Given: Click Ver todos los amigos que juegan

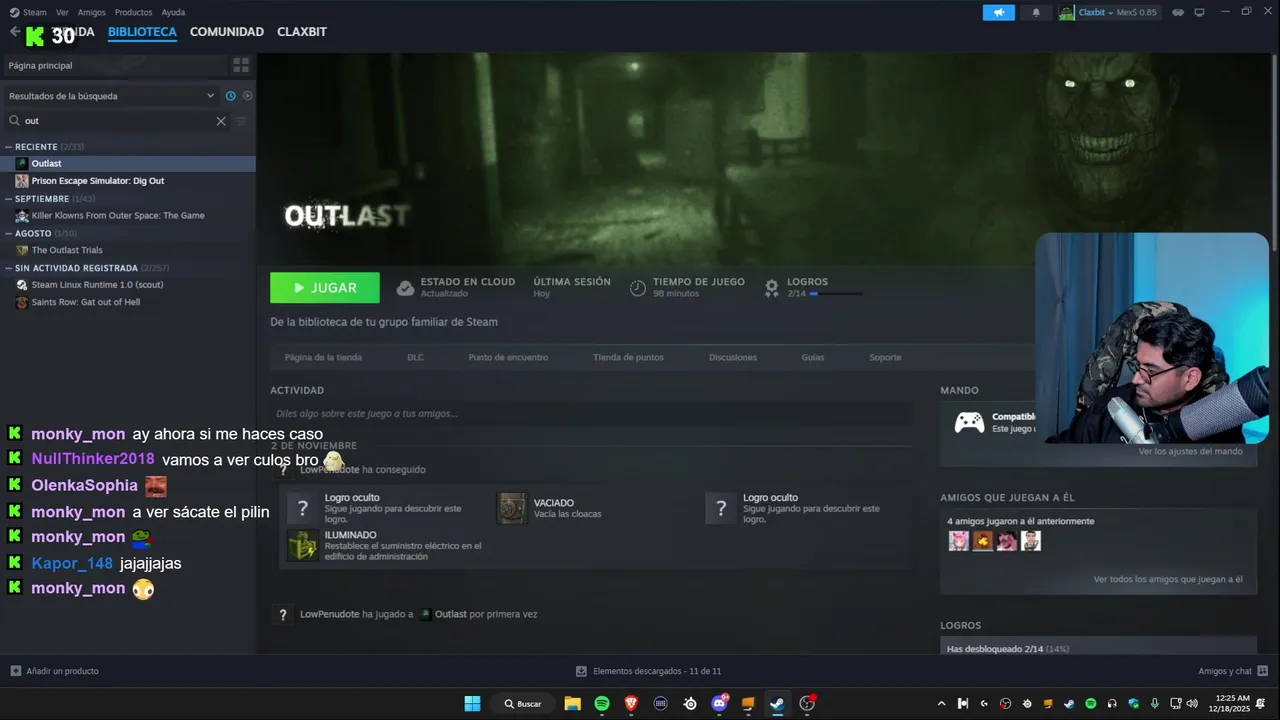Looking at the screenshot, I should pos(1168,579).
